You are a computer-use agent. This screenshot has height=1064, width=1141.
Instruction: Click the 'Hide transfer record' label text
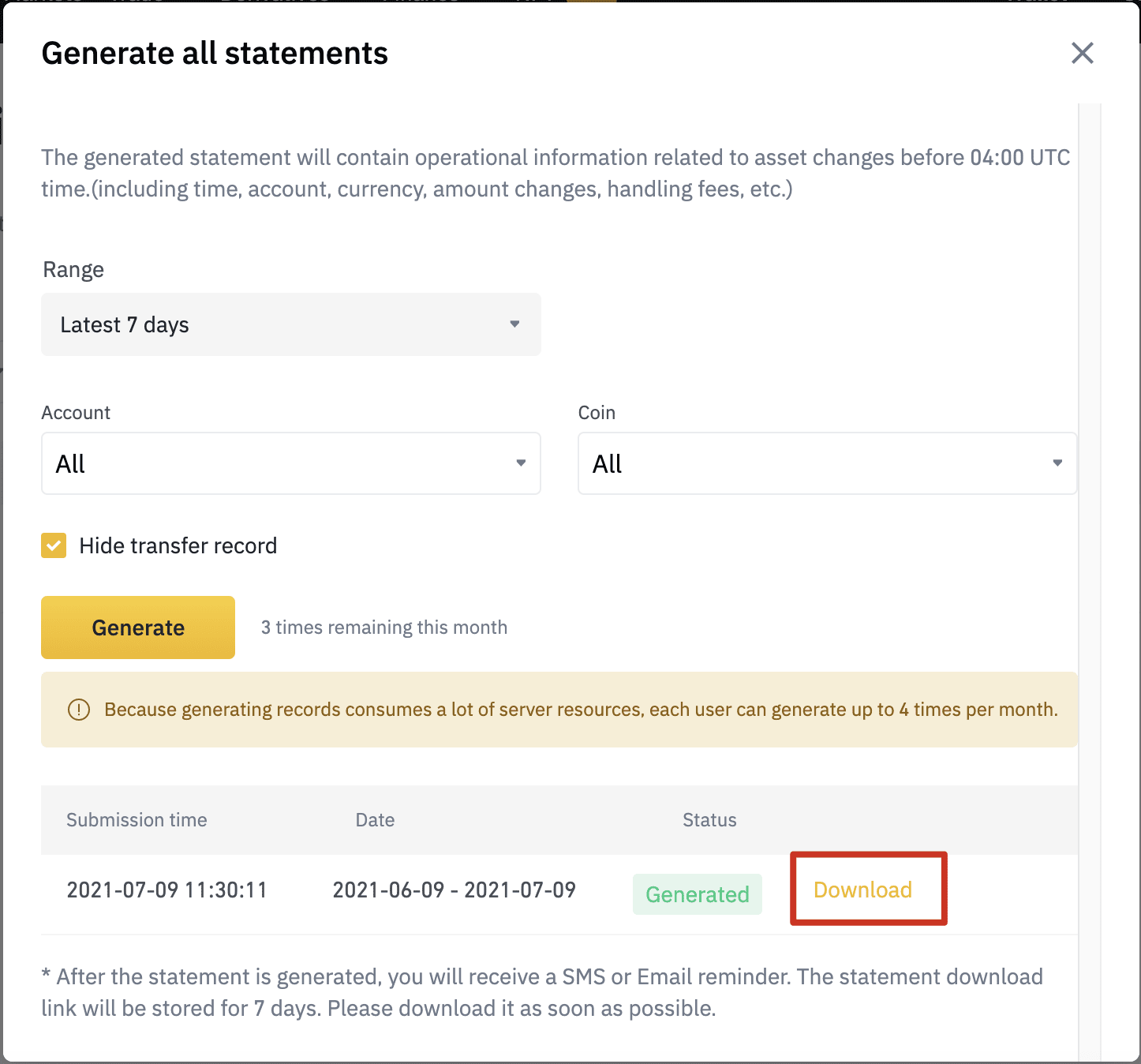click(178, 545)
